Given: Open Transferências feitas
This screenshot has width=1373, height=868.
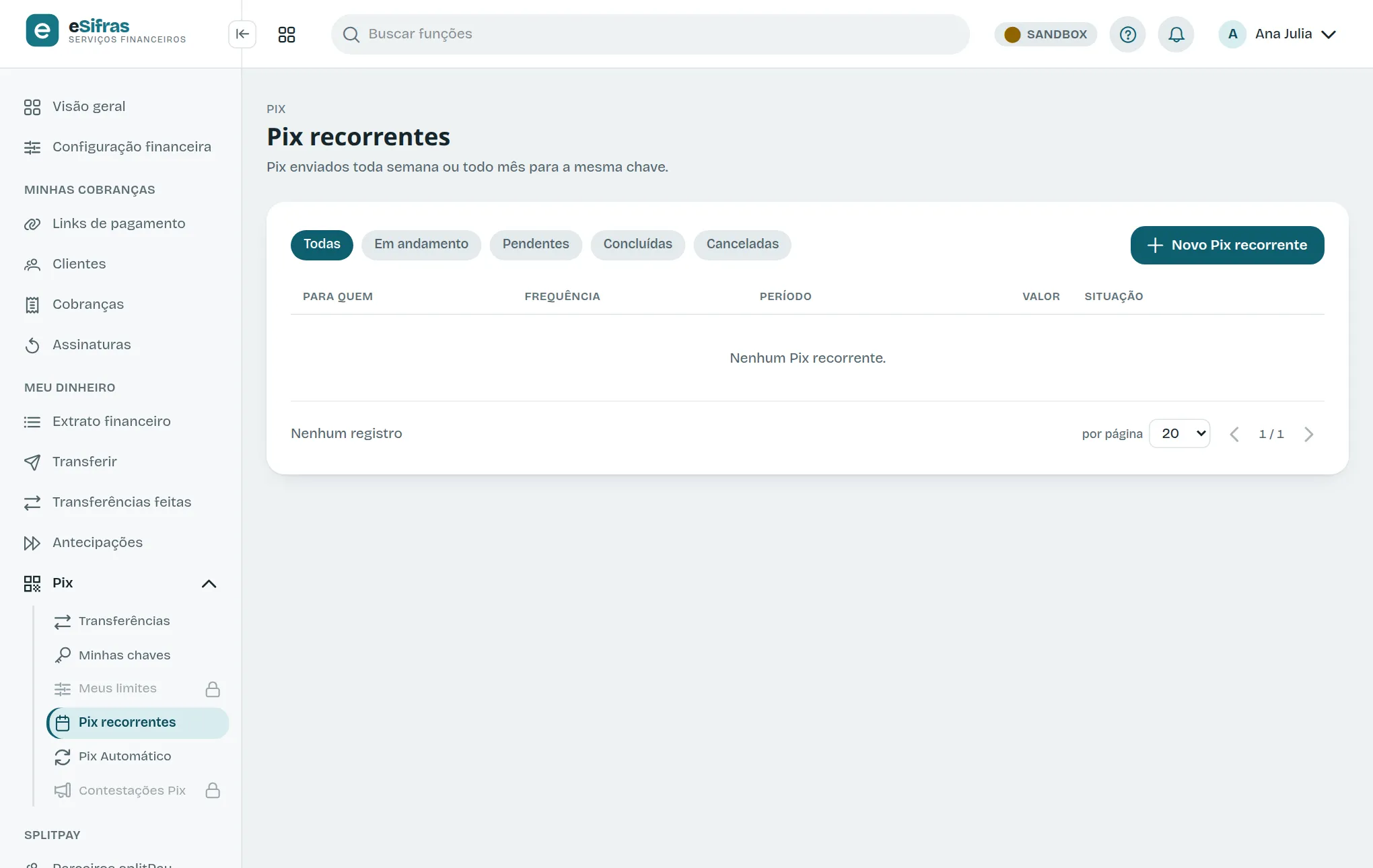Looking at the screenshot, I should click(x=121, y=502).
